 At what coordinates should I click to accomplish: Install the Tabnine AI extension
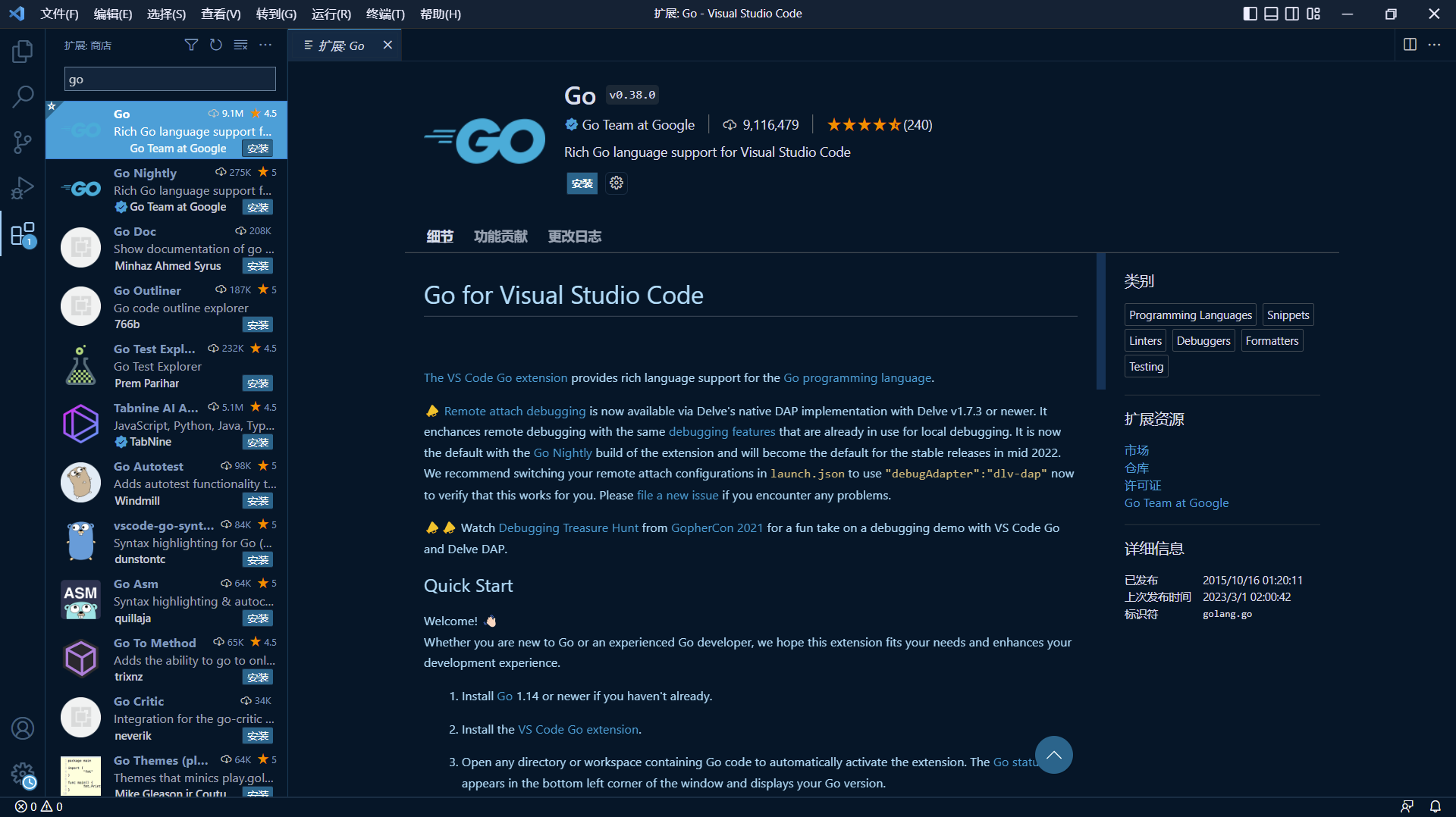click(258, 443)
